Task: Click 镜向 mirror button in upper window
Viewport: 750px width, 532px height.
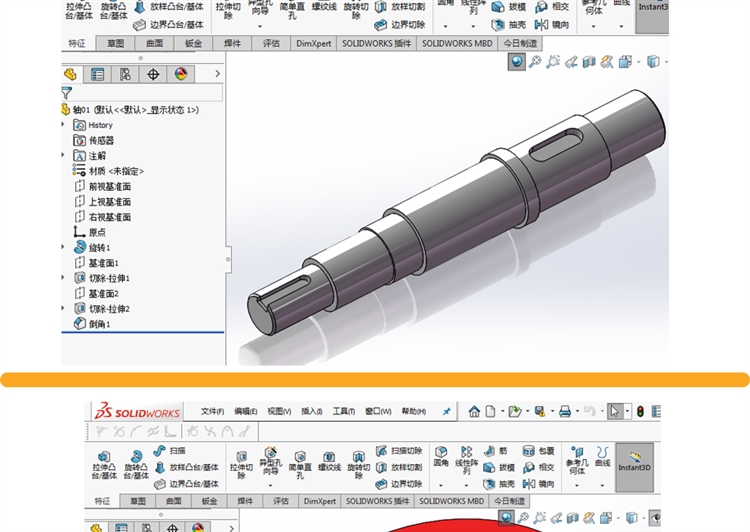Action: click(x=551, y=24)
